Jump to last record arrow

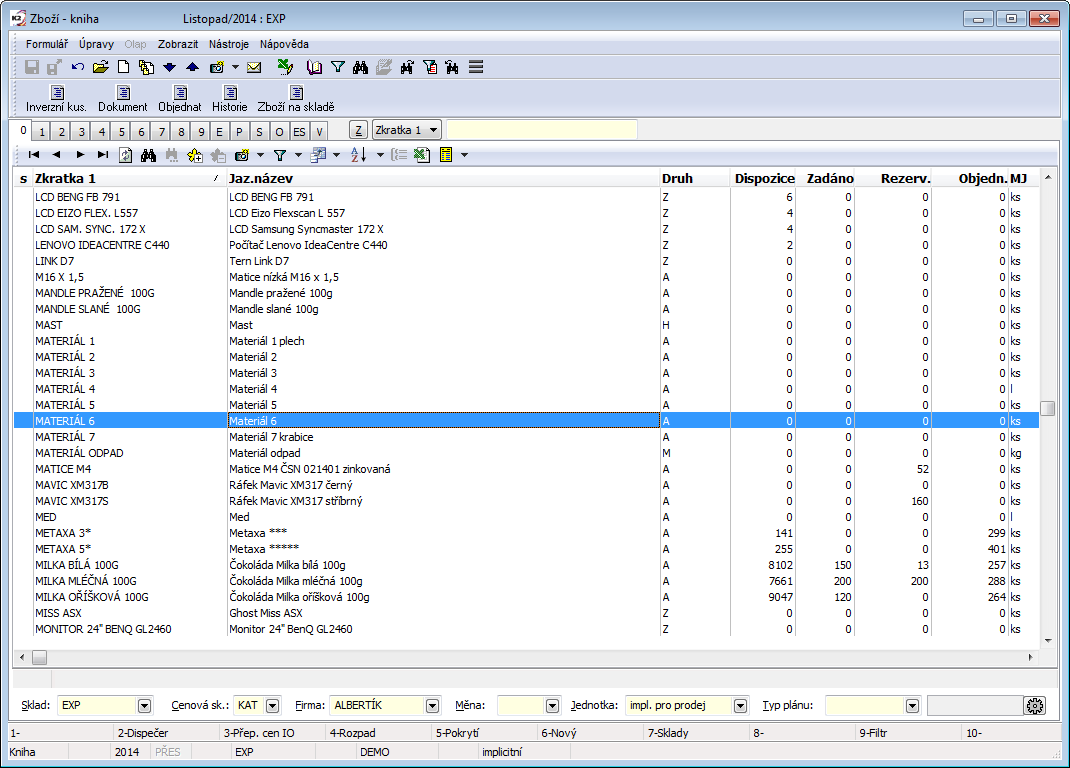click(x=103, y=155)
